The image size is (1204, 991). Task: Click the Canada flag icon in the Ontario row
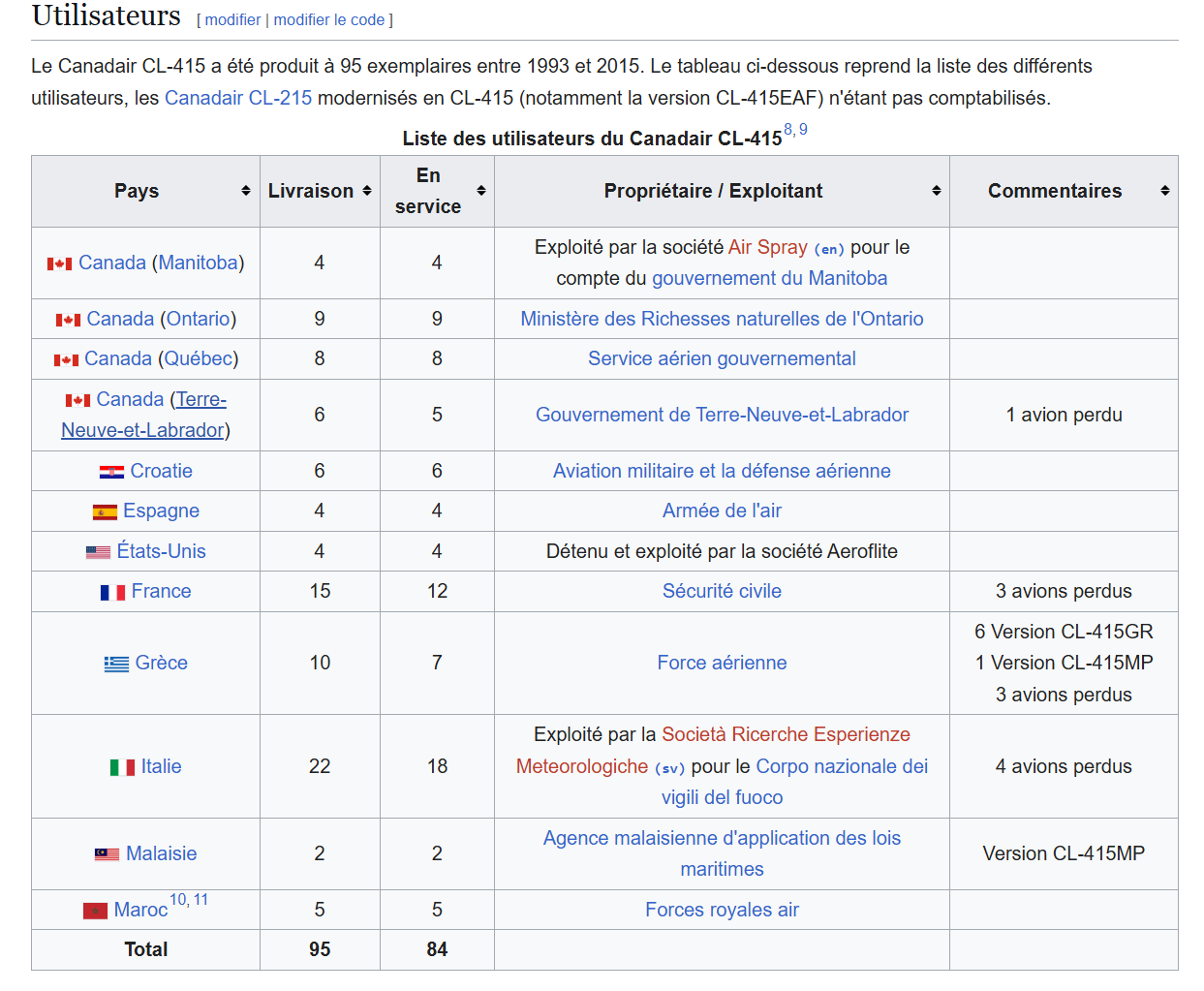point(68,320)
